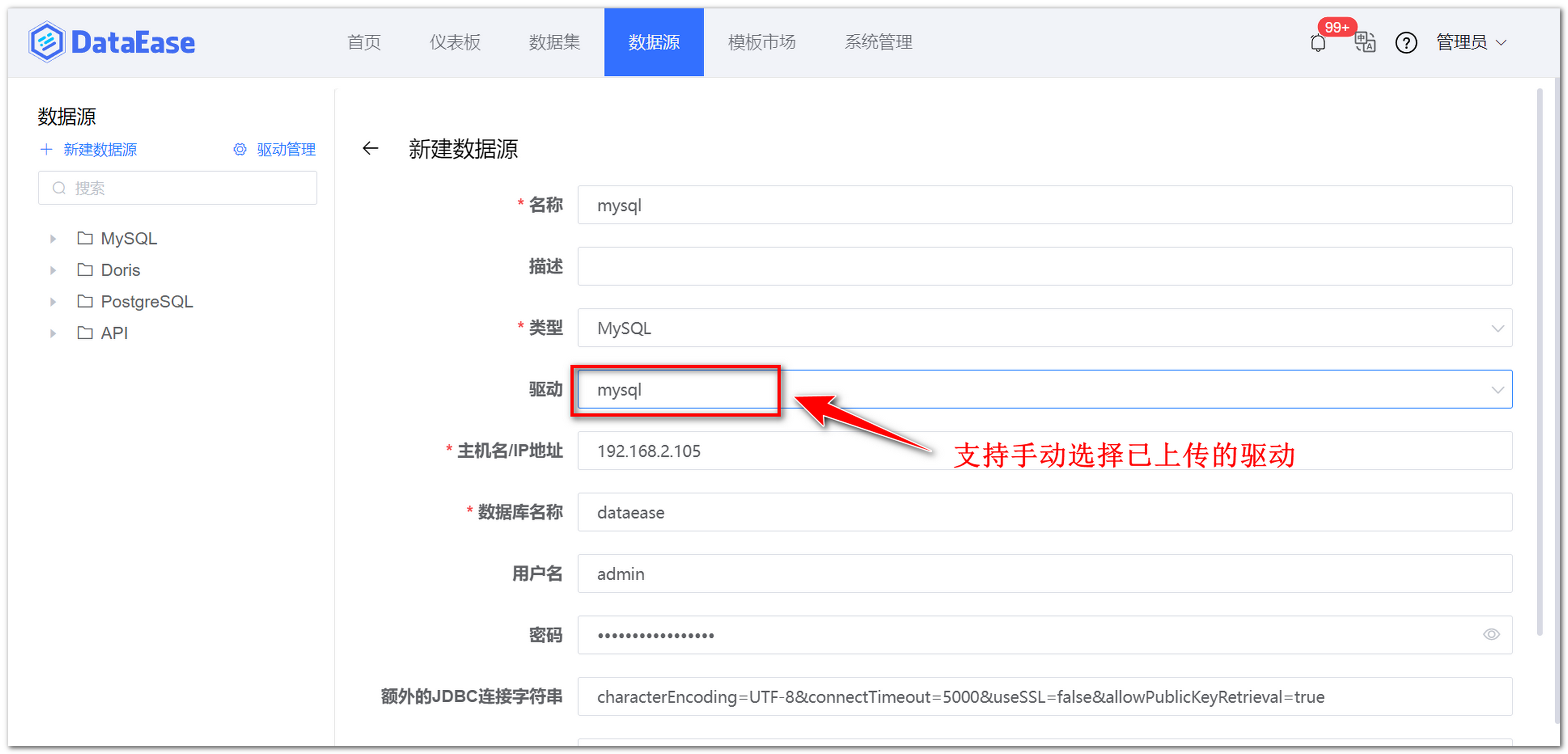
Task: Open the 系统管理 menu
Action: 878,42
